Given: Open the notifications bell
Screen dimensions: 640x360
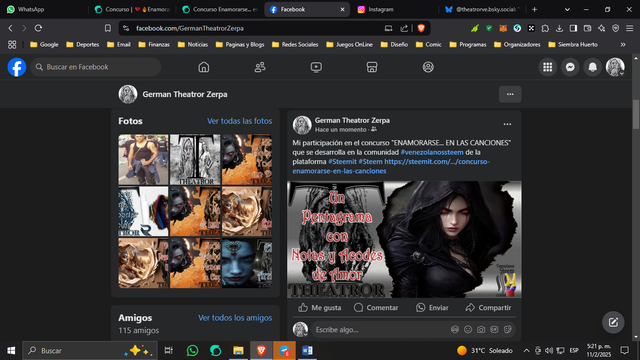Looking at the screenshot, I should click(x=593, y=67).
